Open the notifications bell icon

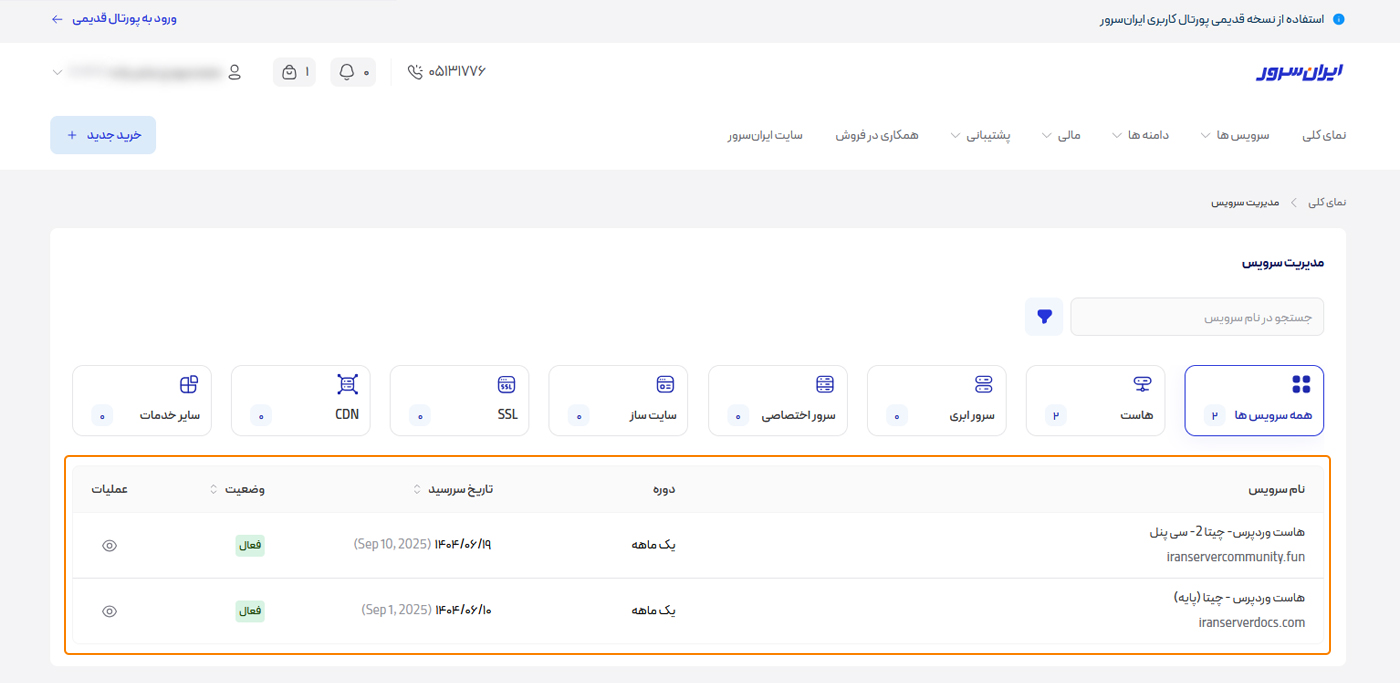[347, 72]
